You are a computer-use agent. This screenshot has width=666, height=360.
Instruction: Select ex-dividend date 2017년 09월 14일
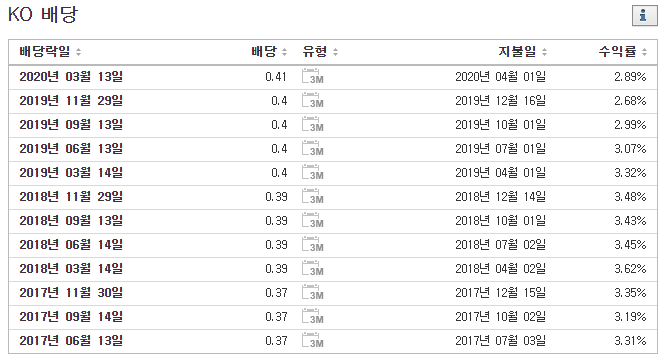click(71, 316)
